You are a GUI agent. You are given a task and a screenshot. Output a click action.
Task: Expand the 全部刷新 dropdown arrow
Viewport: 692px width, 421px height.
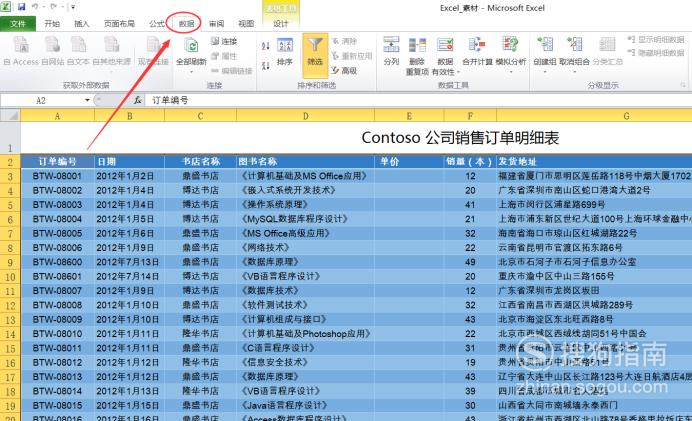click(x=191, y=71)
